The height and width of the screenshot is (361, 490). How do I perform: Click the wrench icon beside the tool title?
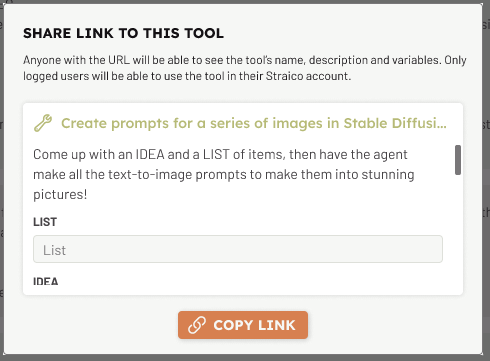[43, 123]
